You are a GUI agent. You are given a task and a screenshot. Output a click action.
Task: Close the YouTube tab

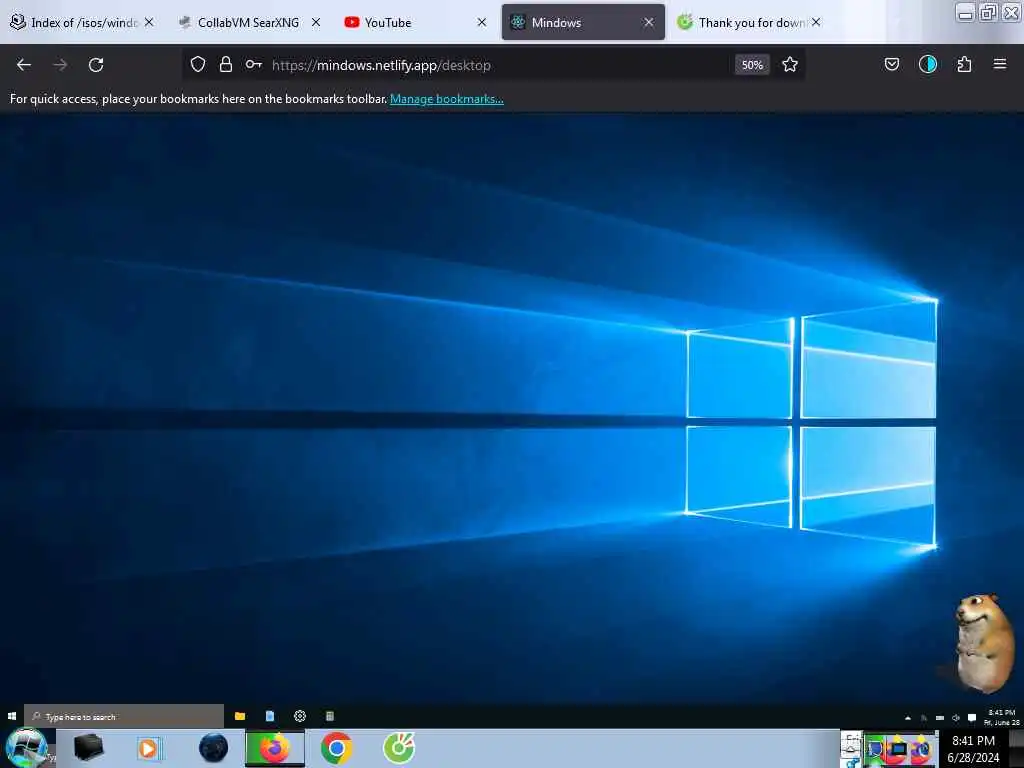click(x=481, y=22)
